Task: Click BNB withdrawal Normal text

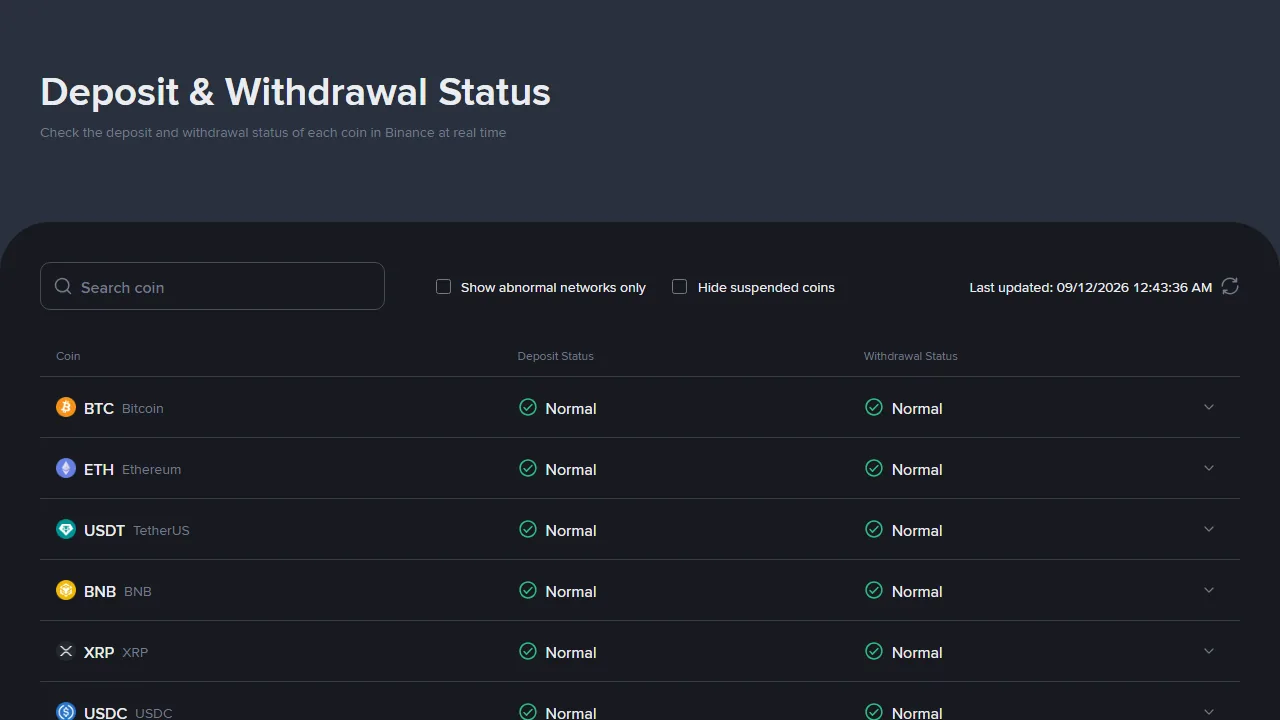Action: coord(917,591)
